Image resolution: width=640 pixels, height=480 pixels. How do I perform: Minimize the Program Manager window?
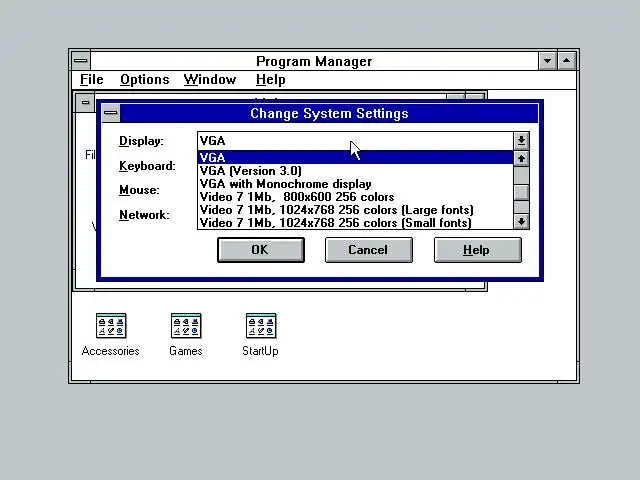click(x=547, y=61)
